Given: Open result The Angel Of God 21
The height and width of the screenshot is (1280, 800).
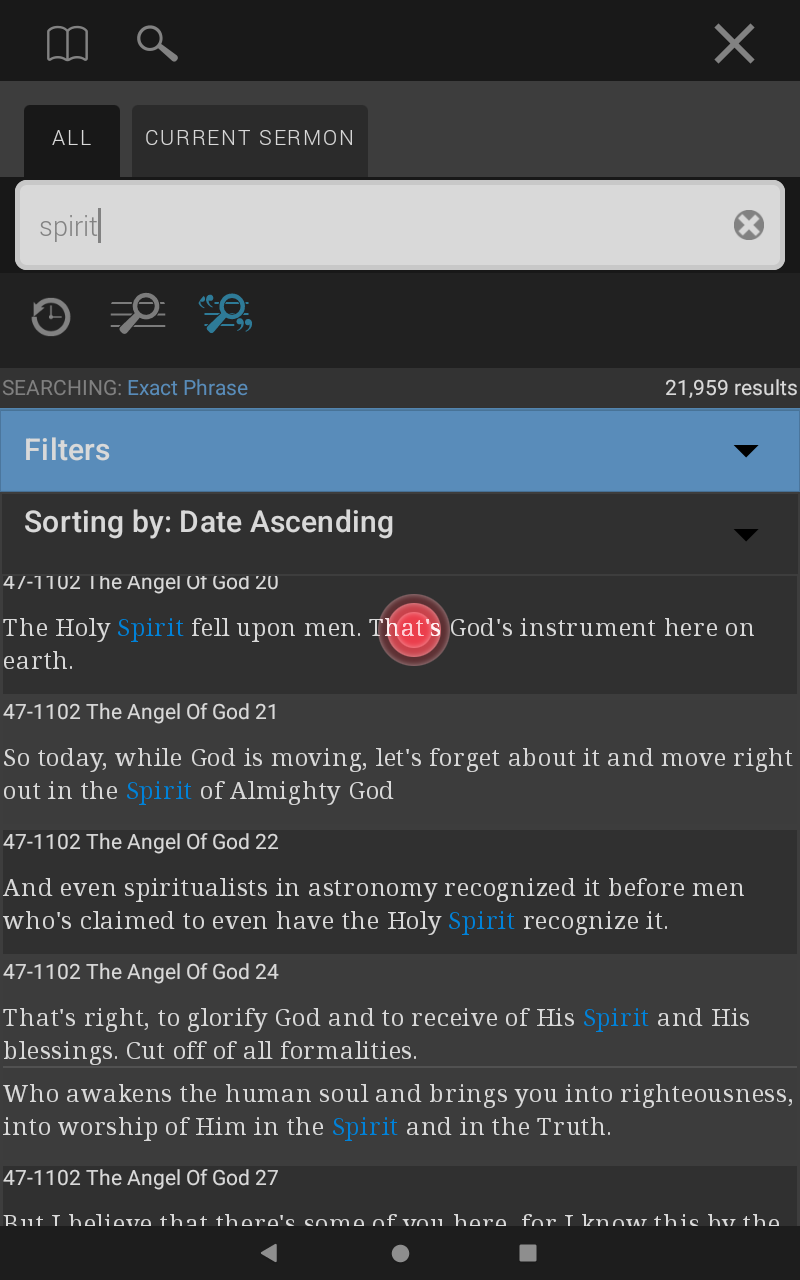Looking at the screenshot, I should pos(400,758).
